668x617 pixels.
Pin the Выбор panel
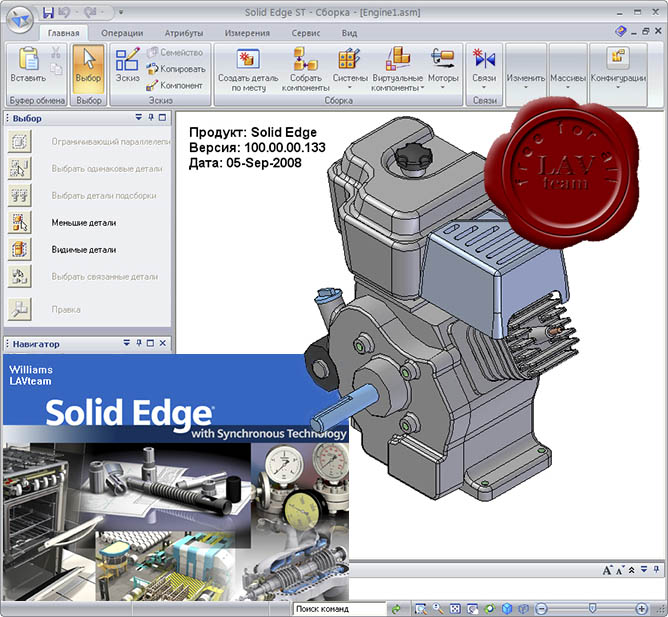coord(151,117)
